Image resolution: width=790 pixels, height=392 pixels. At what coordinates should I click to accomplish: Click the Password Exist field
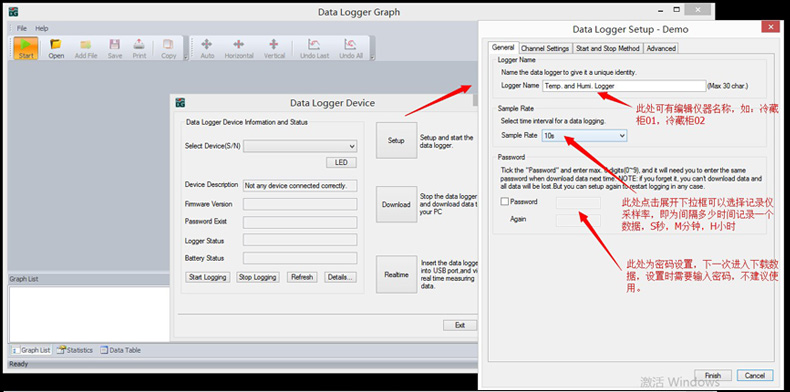pos(300,222)
